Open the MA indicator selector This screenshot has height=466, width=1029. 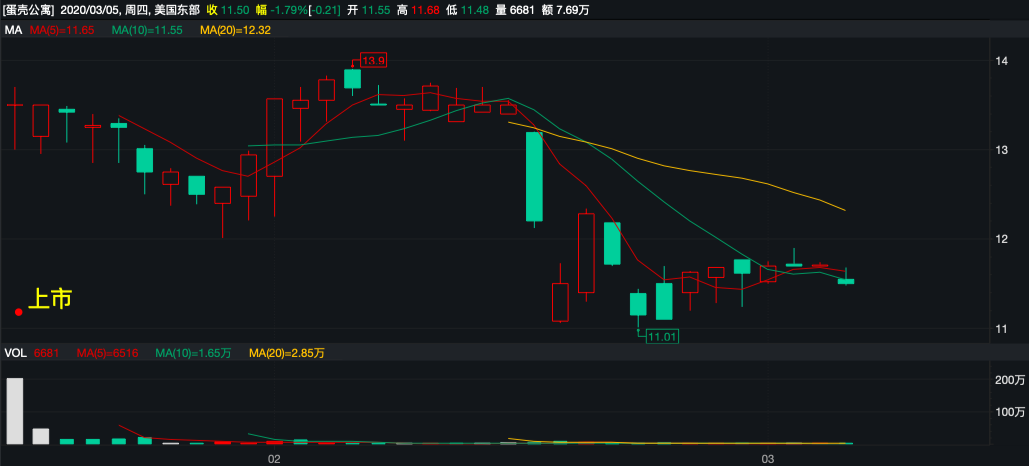tap(13, 31)
